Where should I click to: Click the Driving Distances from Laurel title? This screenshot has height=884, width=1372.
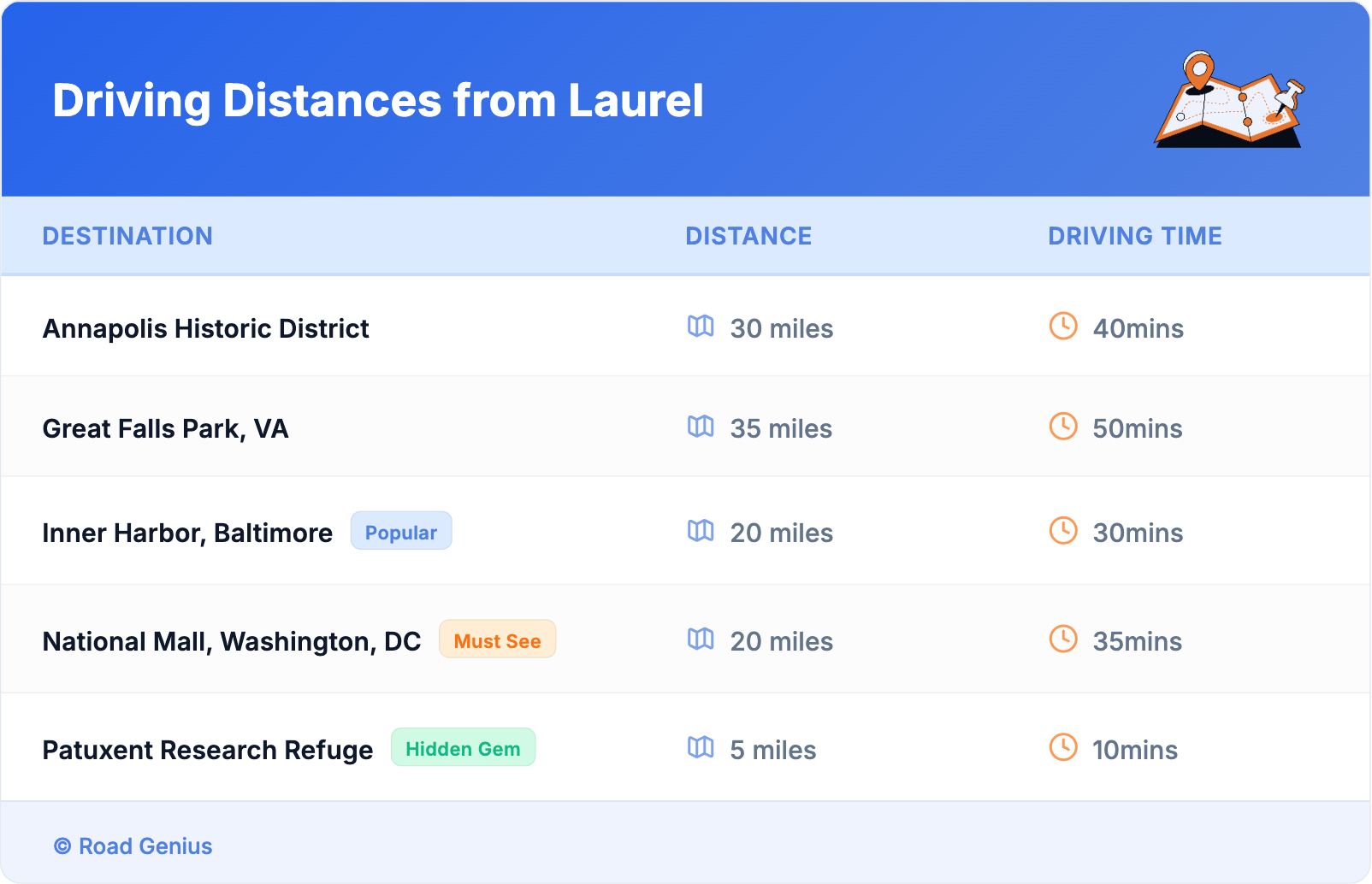pyautogui.click(x=378, y=101)
